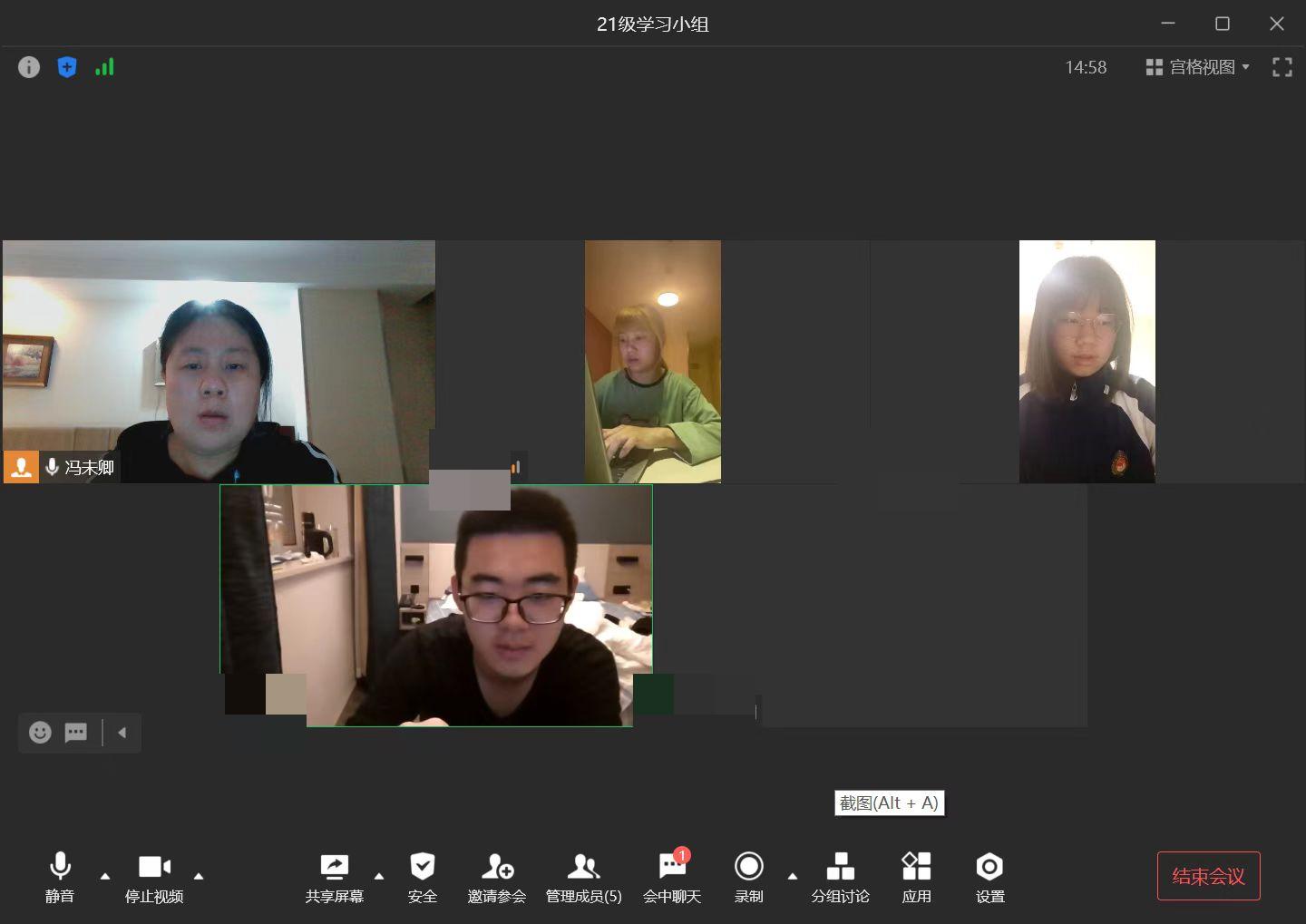Open the quick chat bubble icon
1306x924 pixels.
(76, 733)
